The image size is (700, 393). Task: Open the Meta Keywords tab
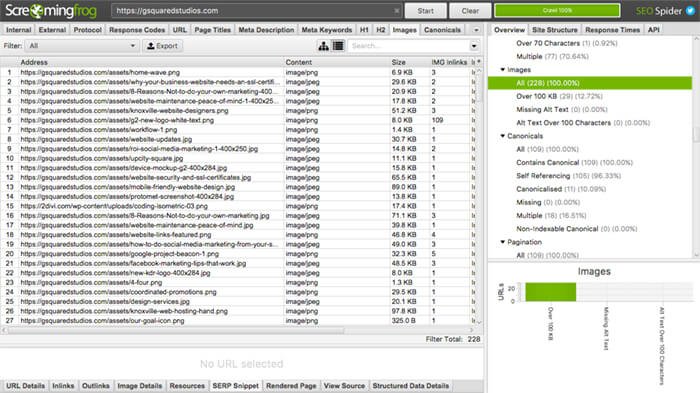pos(327,30)
